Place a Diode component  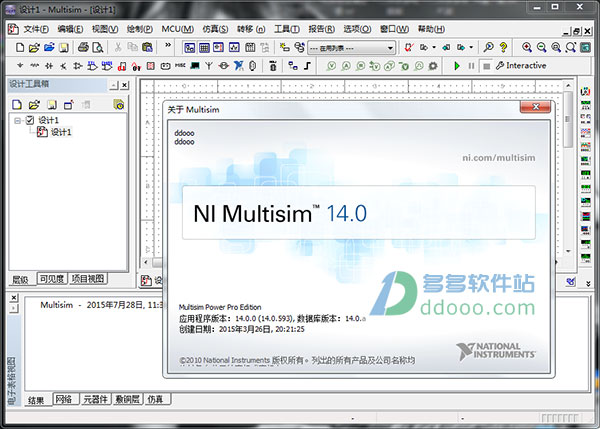tap(49, 66)
